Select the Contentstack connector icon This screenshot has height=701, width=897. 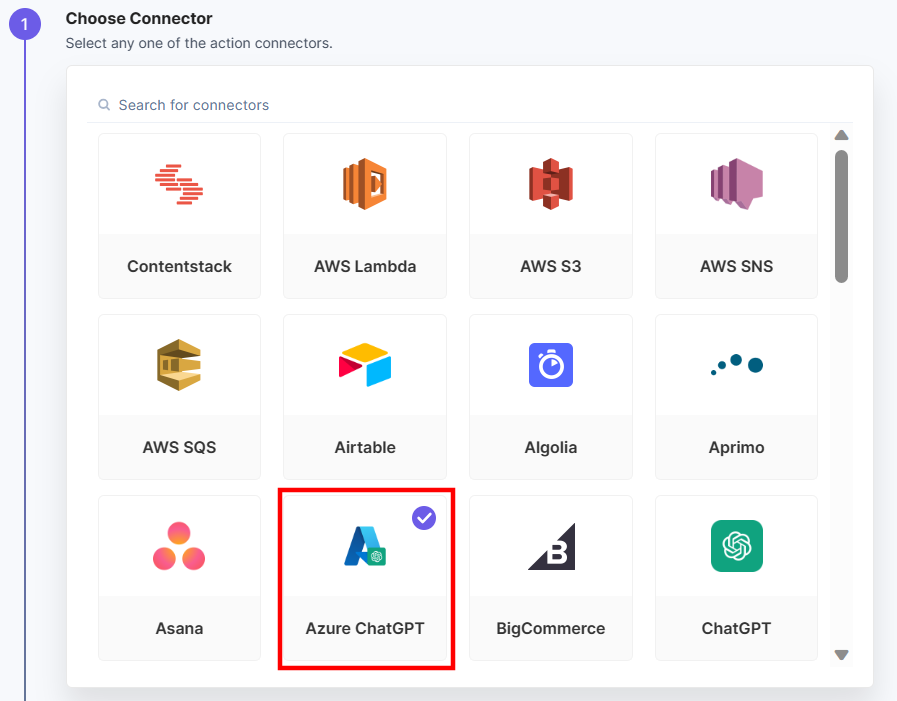pyautogui.click(x=179, y=184)
